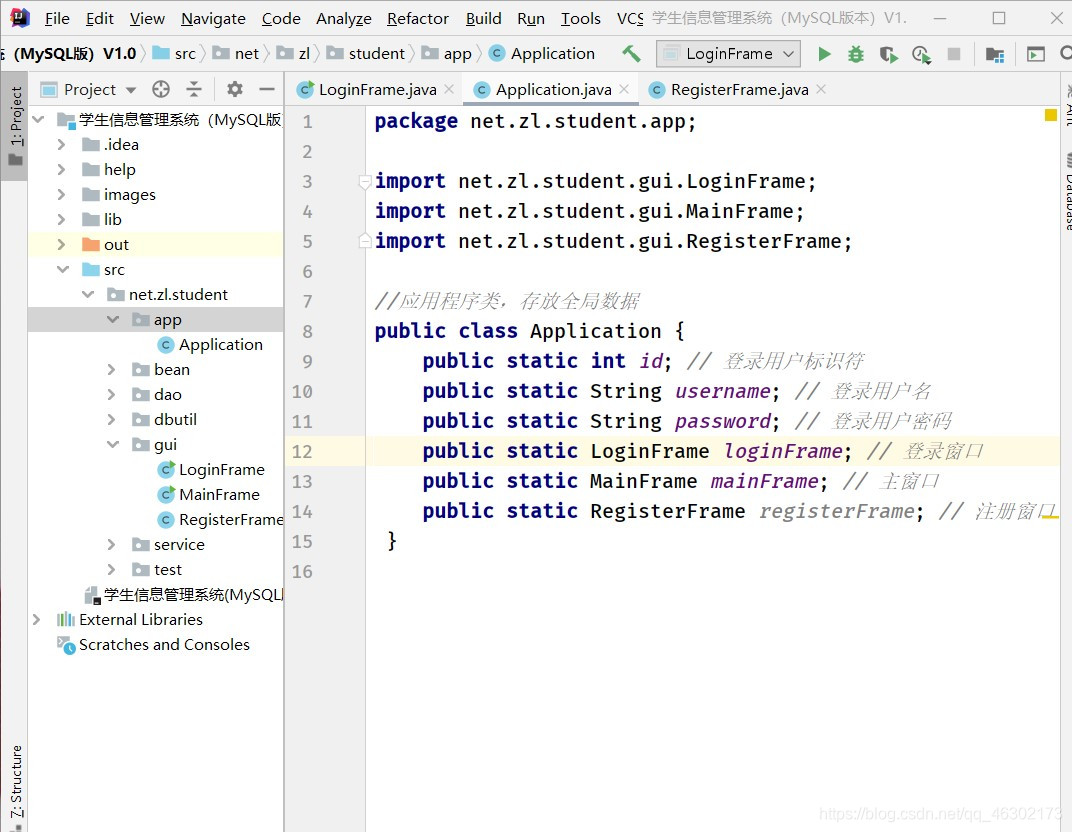
Task: Click line number 12 in the gutter
Action: point(302,451)
